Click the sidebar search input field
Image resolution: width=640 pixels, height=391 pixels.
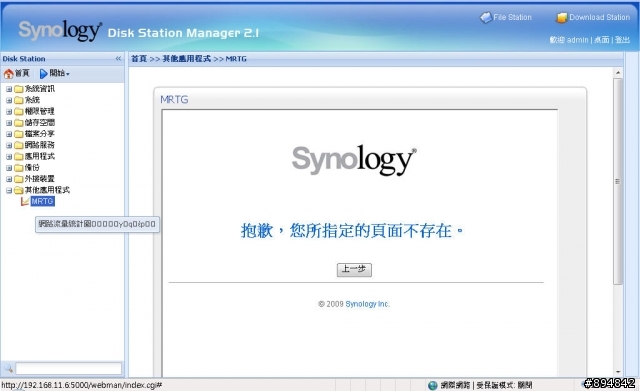69,369
